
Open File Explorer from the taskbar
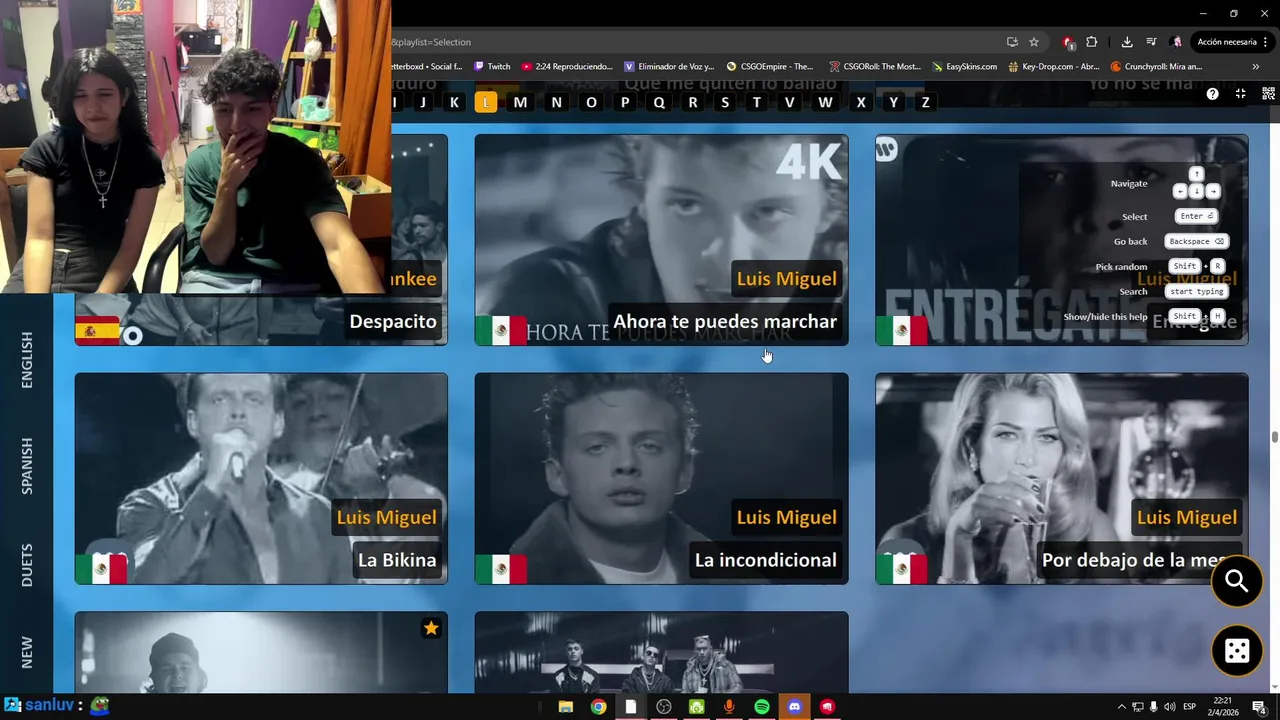[x=565, y=707]
